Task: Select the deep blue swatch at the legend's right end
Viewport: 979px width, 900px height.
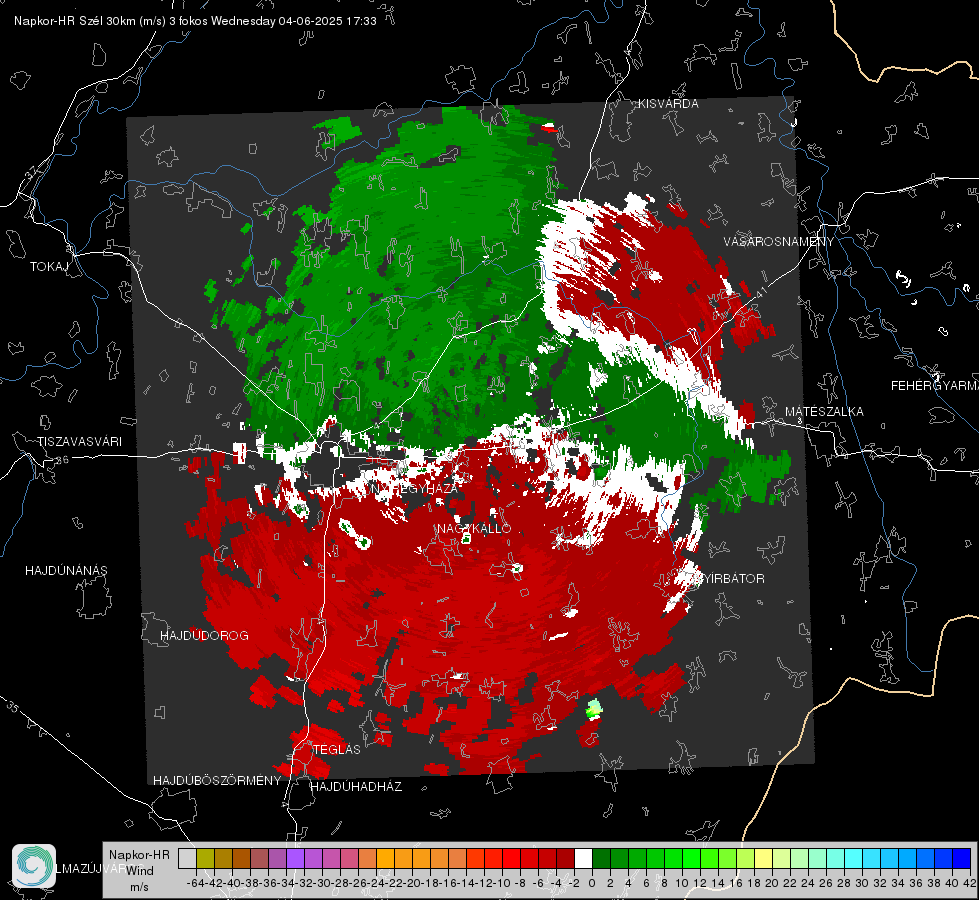Action: pyautogui.click(x=962, y=859)
